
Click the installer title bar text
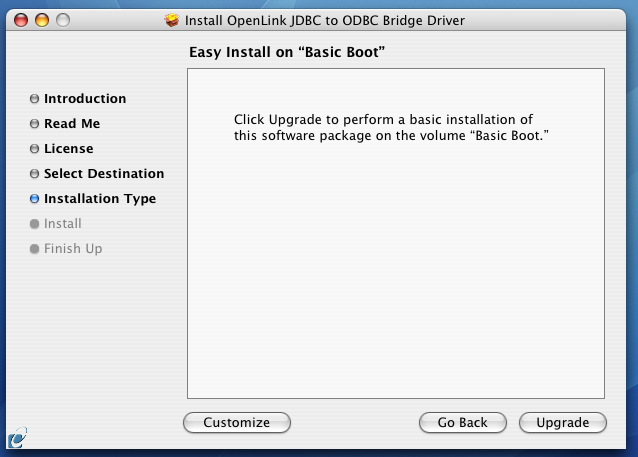point(325,20)
